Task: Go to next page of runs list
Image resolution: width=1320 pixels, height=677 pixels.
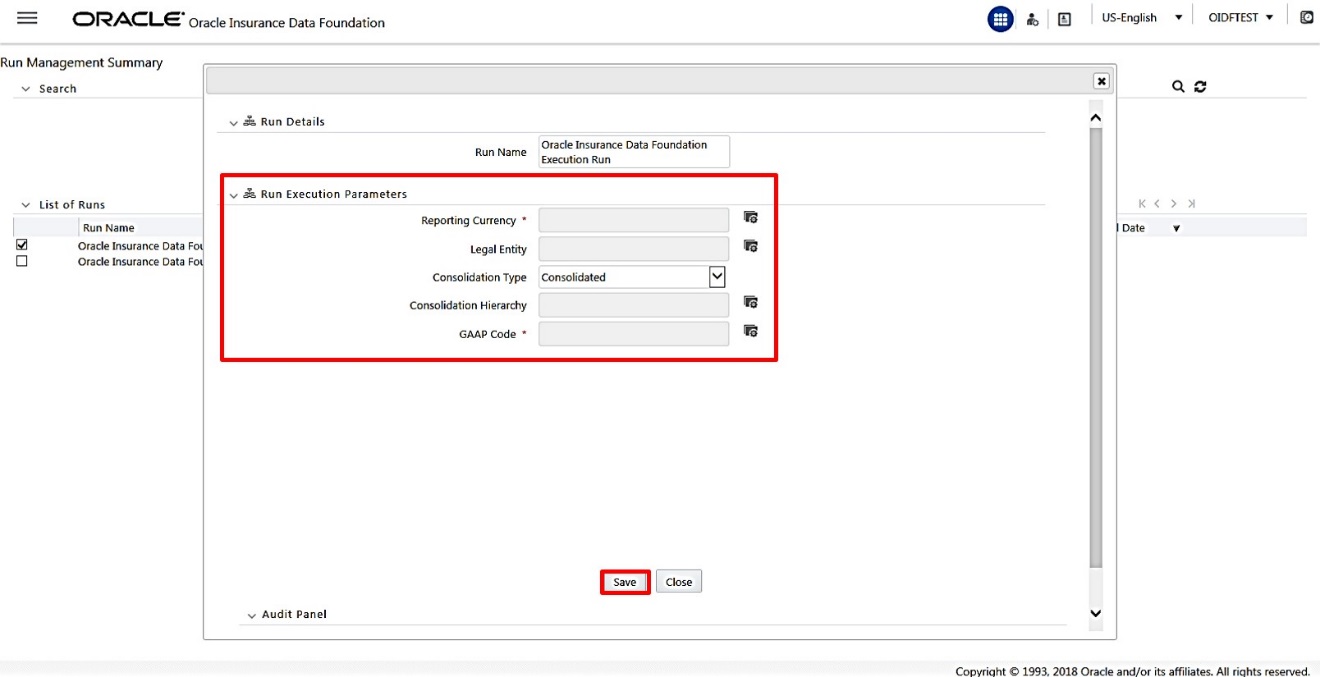Action: click(1175, 204)
